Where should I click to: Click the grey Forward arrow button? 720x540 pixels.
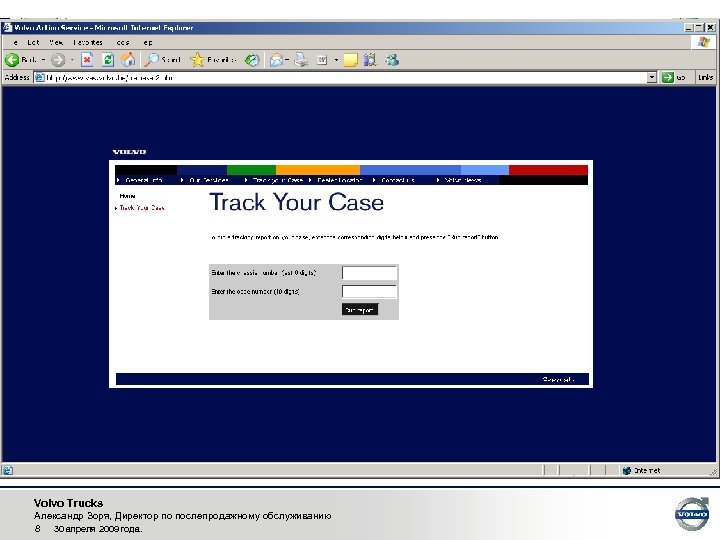click(x=58, y=60)
